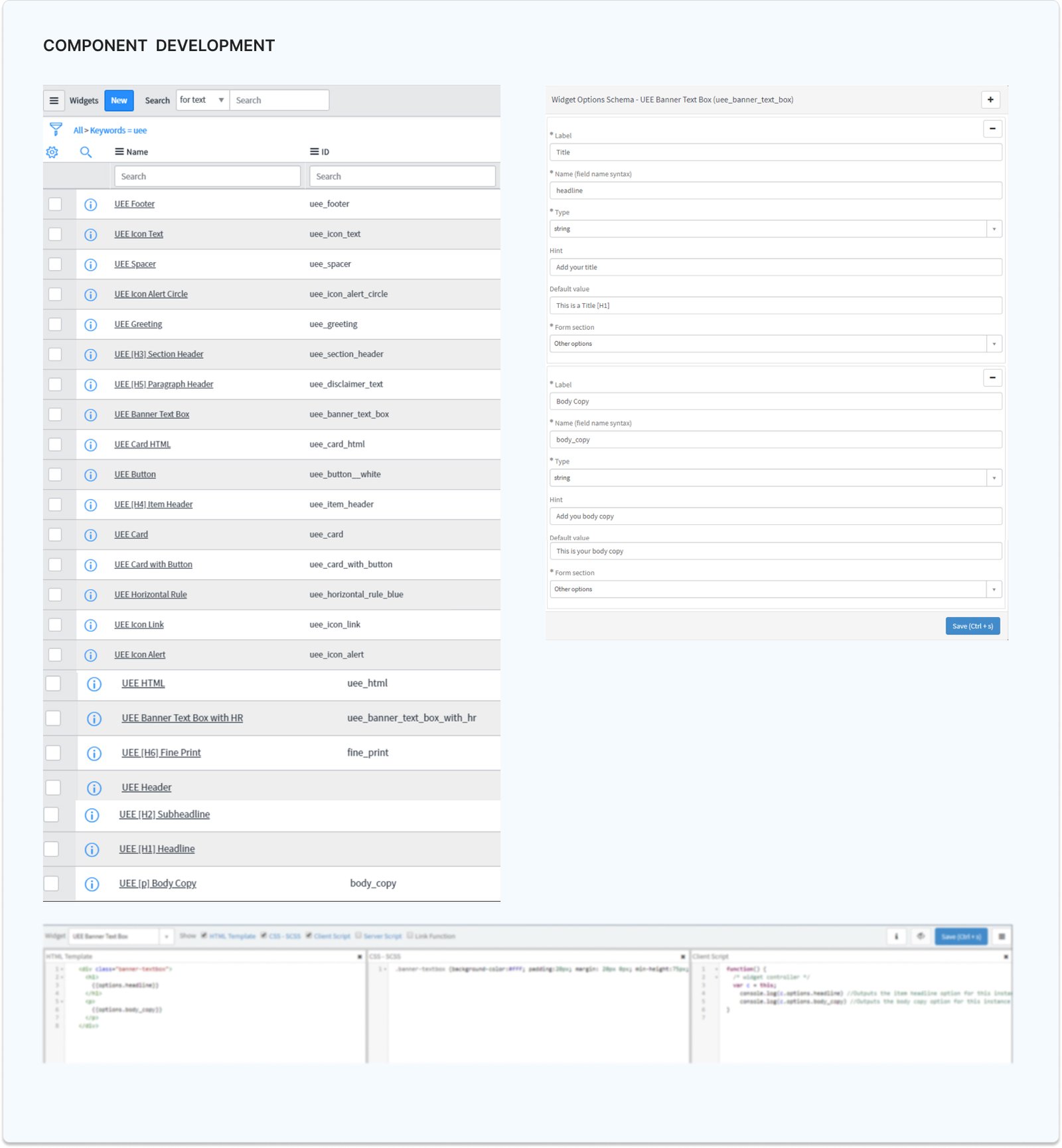
Task: Collapse the Body Copy option with minus
Action: coord(992,378)
